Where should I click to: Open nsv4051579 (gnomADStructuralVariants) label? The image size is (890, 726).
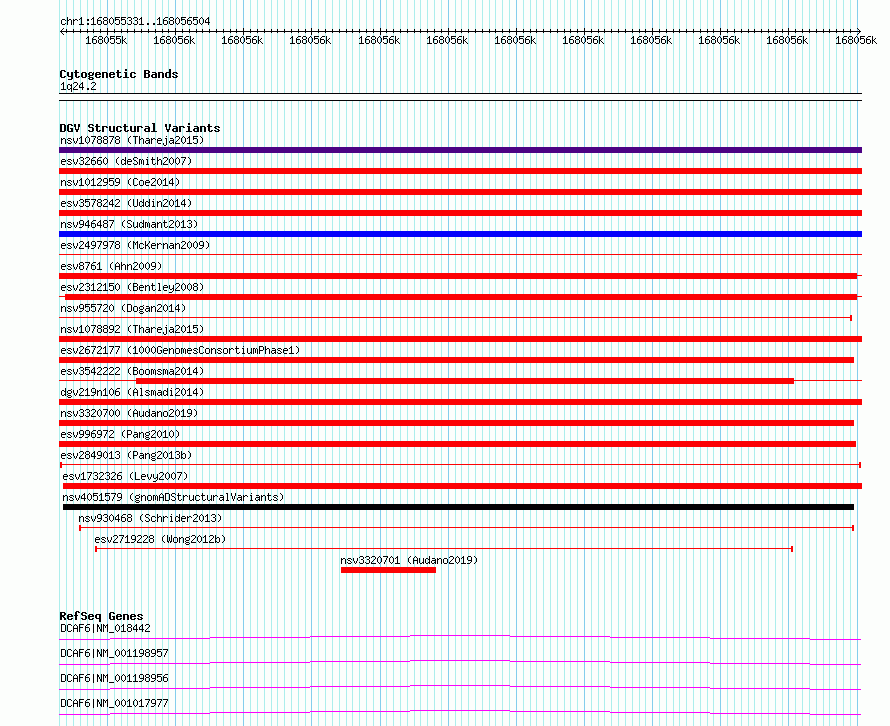[173, 497]
